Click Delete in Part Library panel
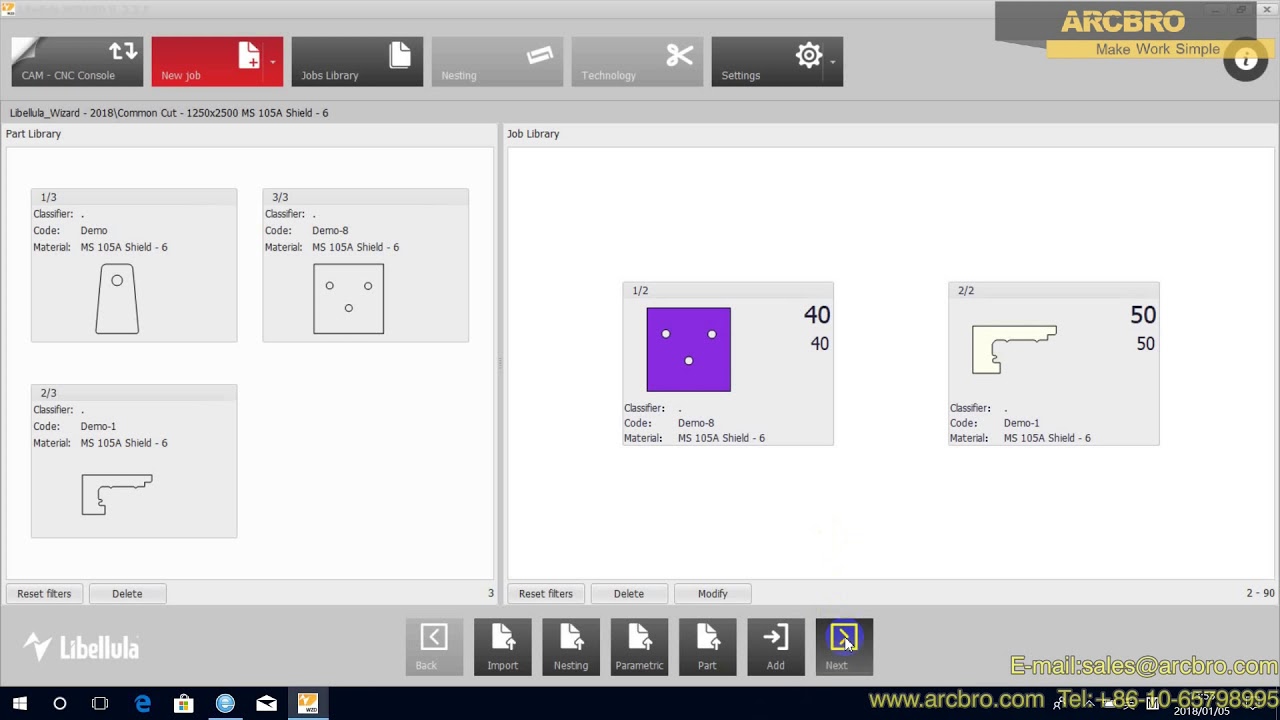1280x720 pixels. pyautogui.click(x=127, y=593)
